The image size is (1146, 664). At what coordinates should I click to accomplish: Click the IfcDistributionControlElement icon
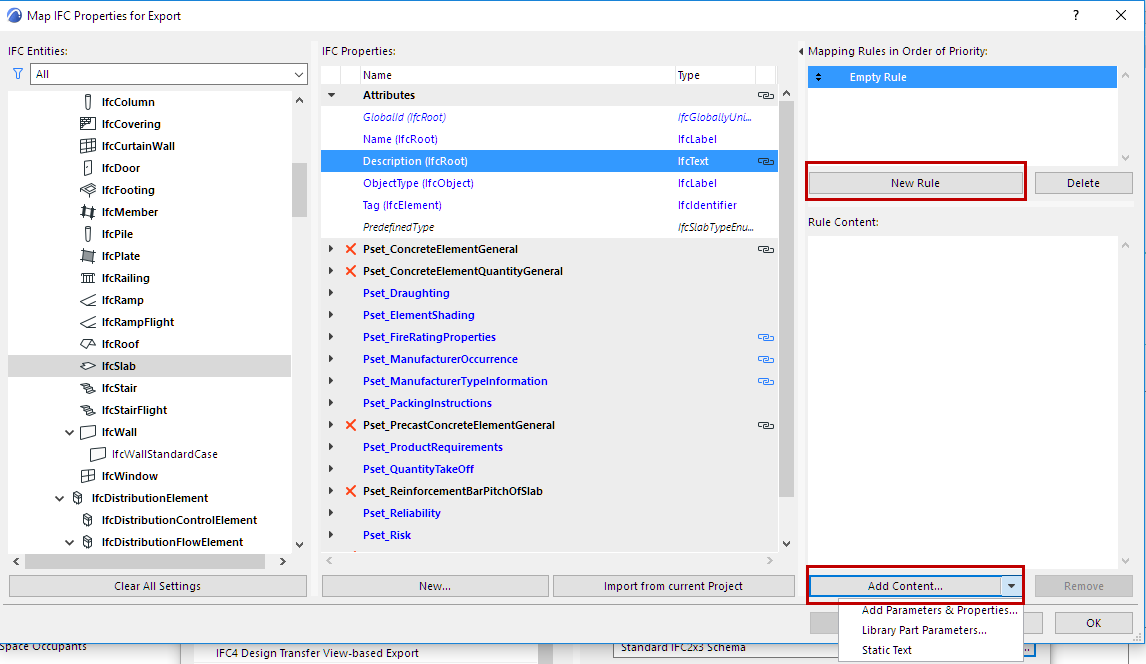[x=88, y=519]
